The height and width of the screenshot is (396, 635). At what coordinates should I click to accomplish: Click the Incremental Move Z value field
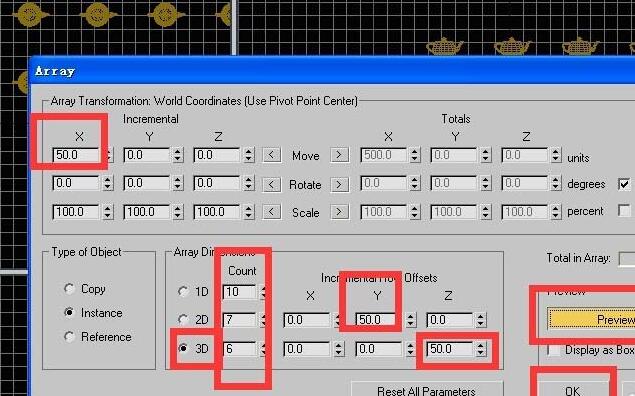pos(217,155)
